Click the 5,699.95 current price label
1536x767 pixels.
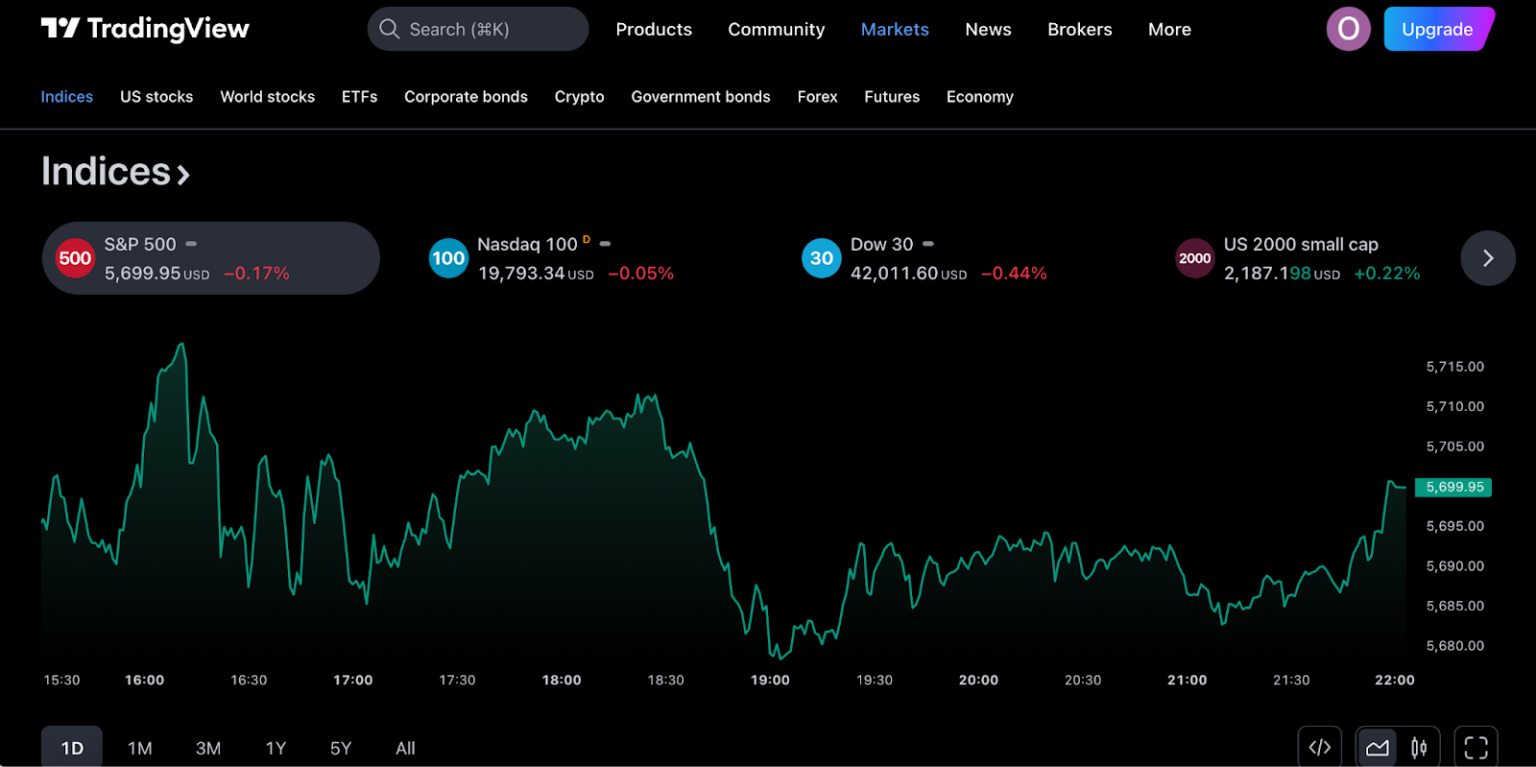[x=1454, y=487]
